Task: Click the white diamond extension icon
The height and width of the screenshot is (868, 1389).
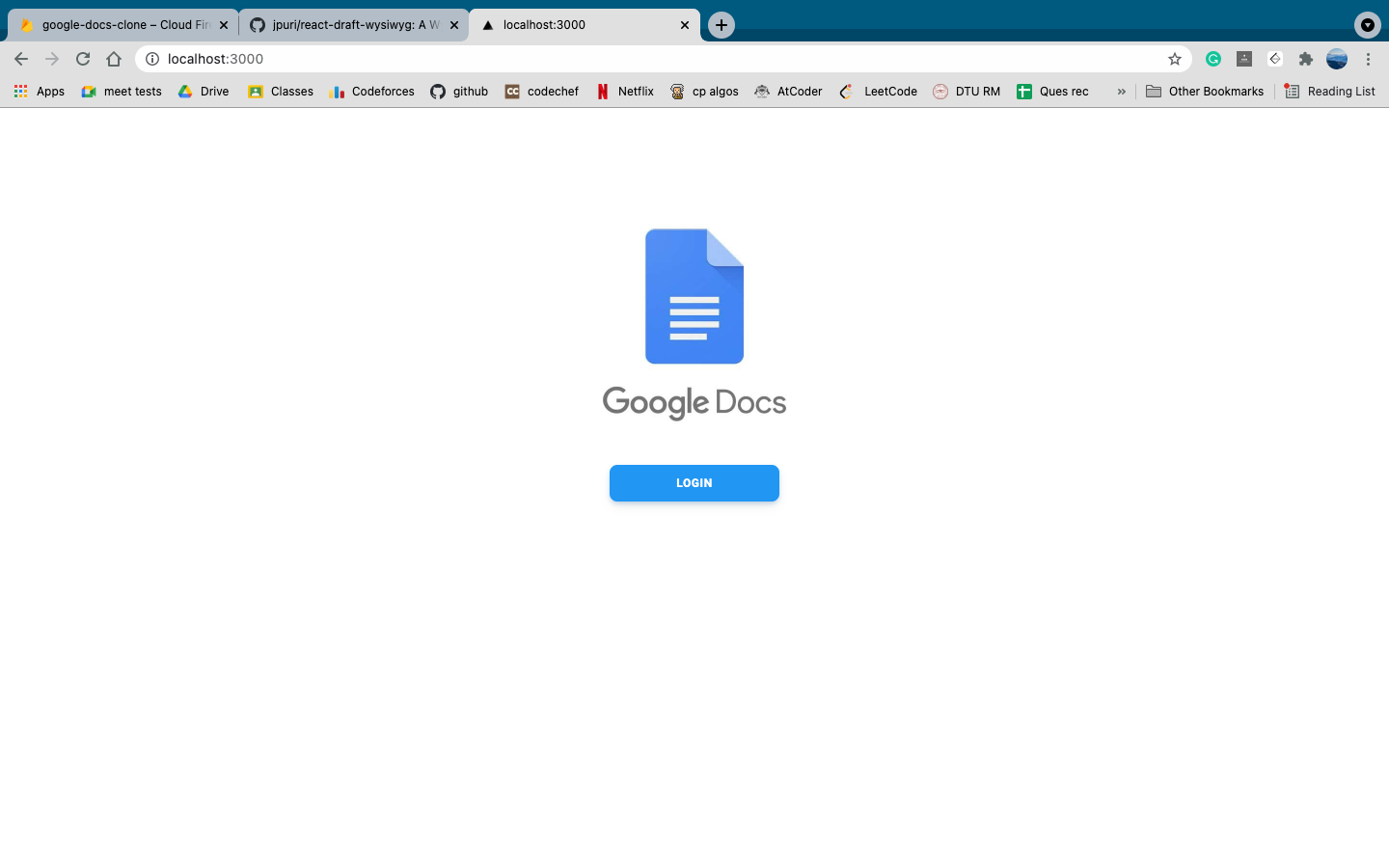Action: point(1275,59)
